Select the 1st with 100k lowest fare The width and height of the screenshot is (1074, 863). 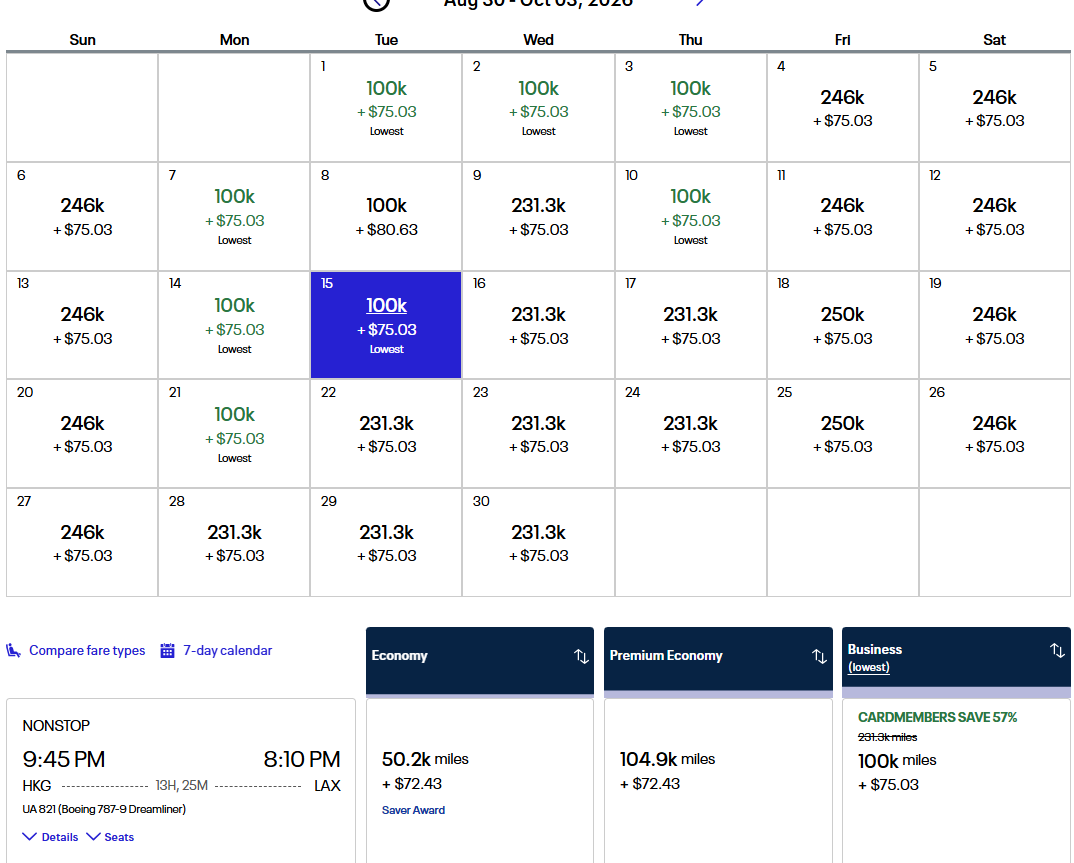click(x=386, y=107)
